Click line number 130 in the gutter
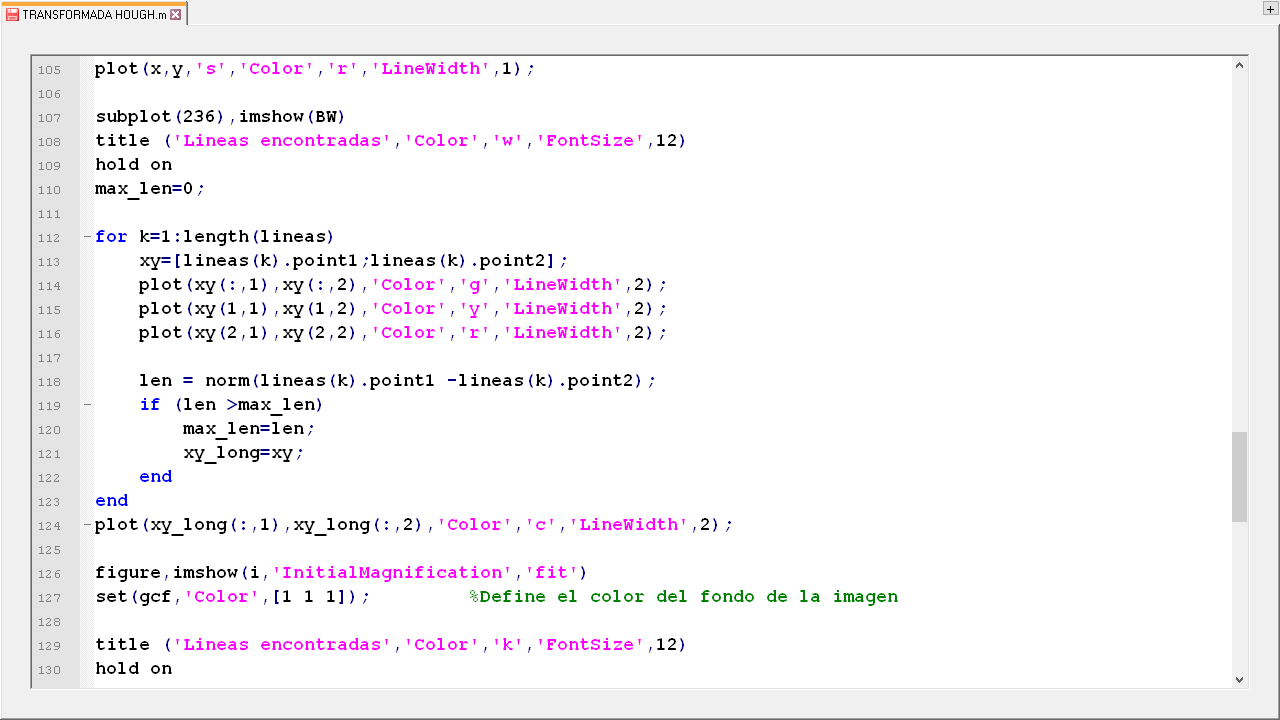Image resolution: width=1280 pixels, height=720 pixels. coord(49,670)
